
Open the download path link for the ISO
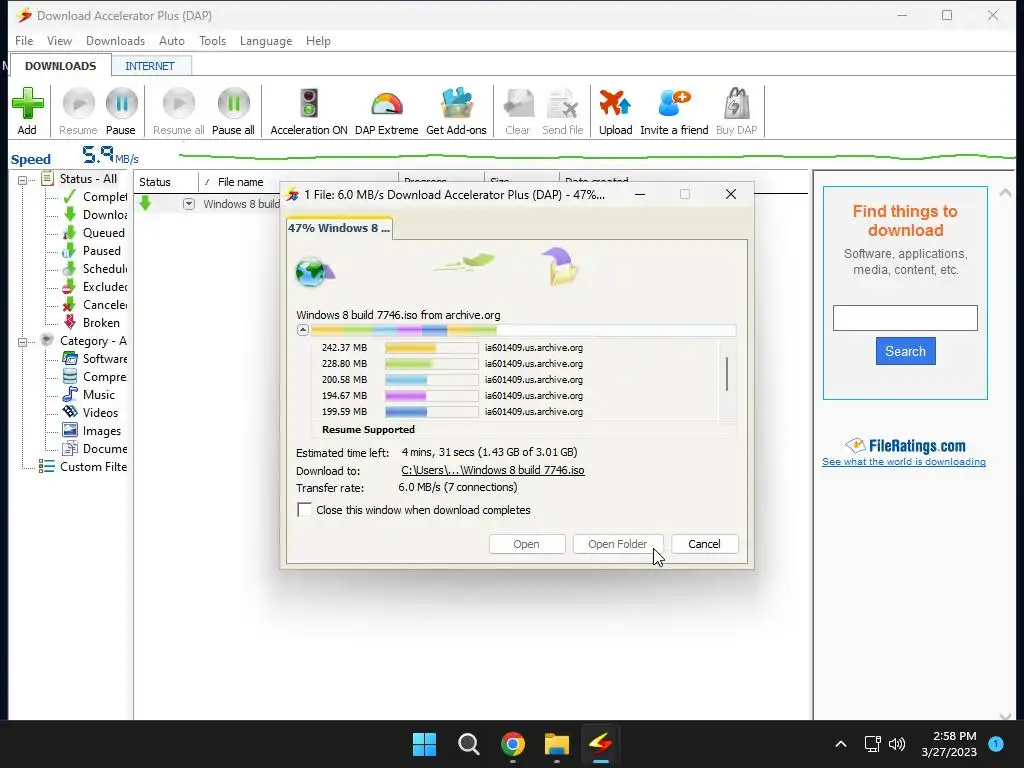[x=492, y=470]
